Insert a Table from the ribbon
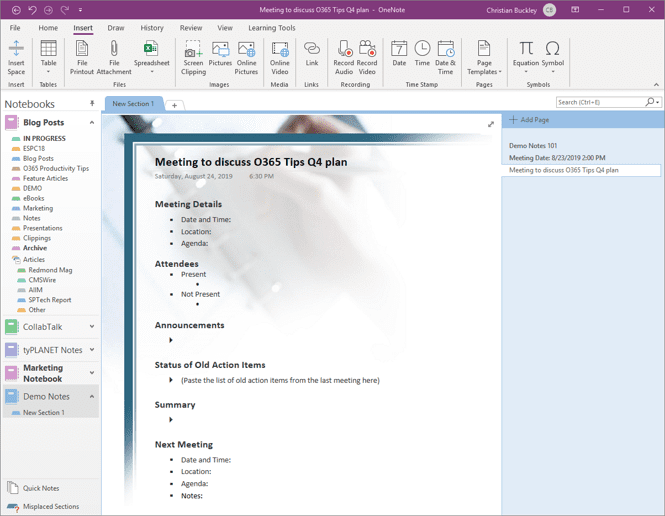 (48, 58)
